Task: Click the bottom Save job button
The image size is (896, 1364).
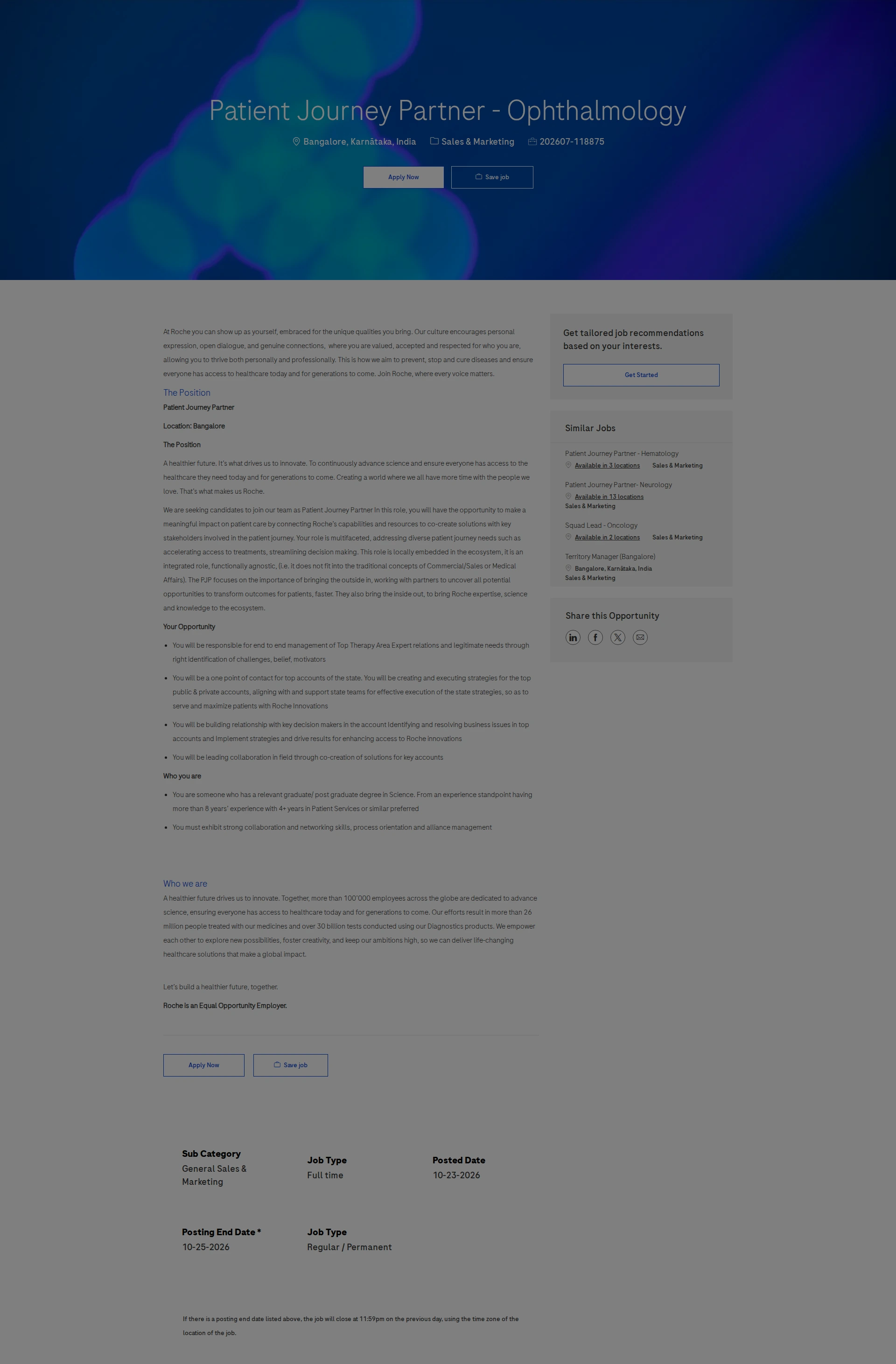Action: click(x=291, y=1065)
